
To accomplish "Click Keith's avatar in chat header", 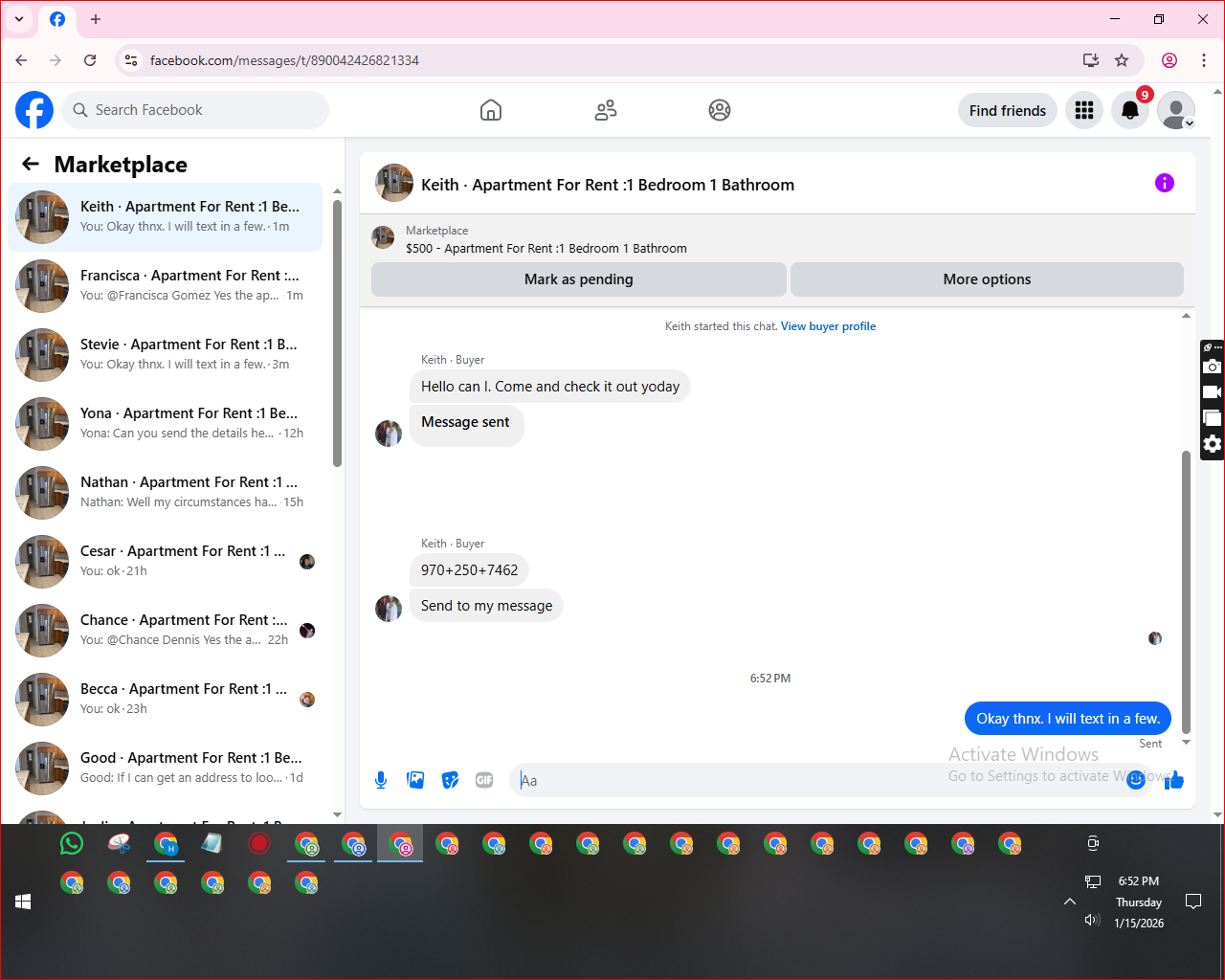I will point(394,183).
